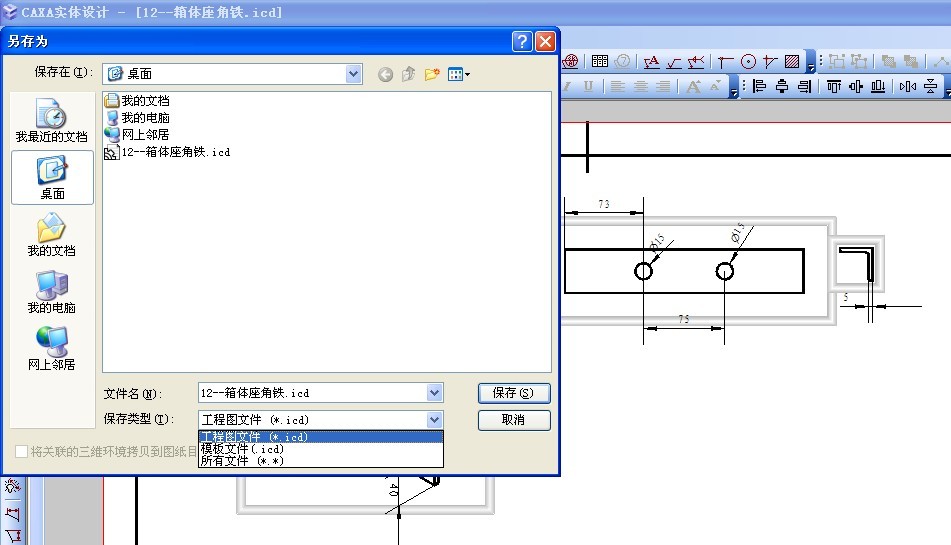The width and height of the screenshot is (951, 545).
Task: Open the 文件名 dropdown arrow
Action: (x=434, y=393)
